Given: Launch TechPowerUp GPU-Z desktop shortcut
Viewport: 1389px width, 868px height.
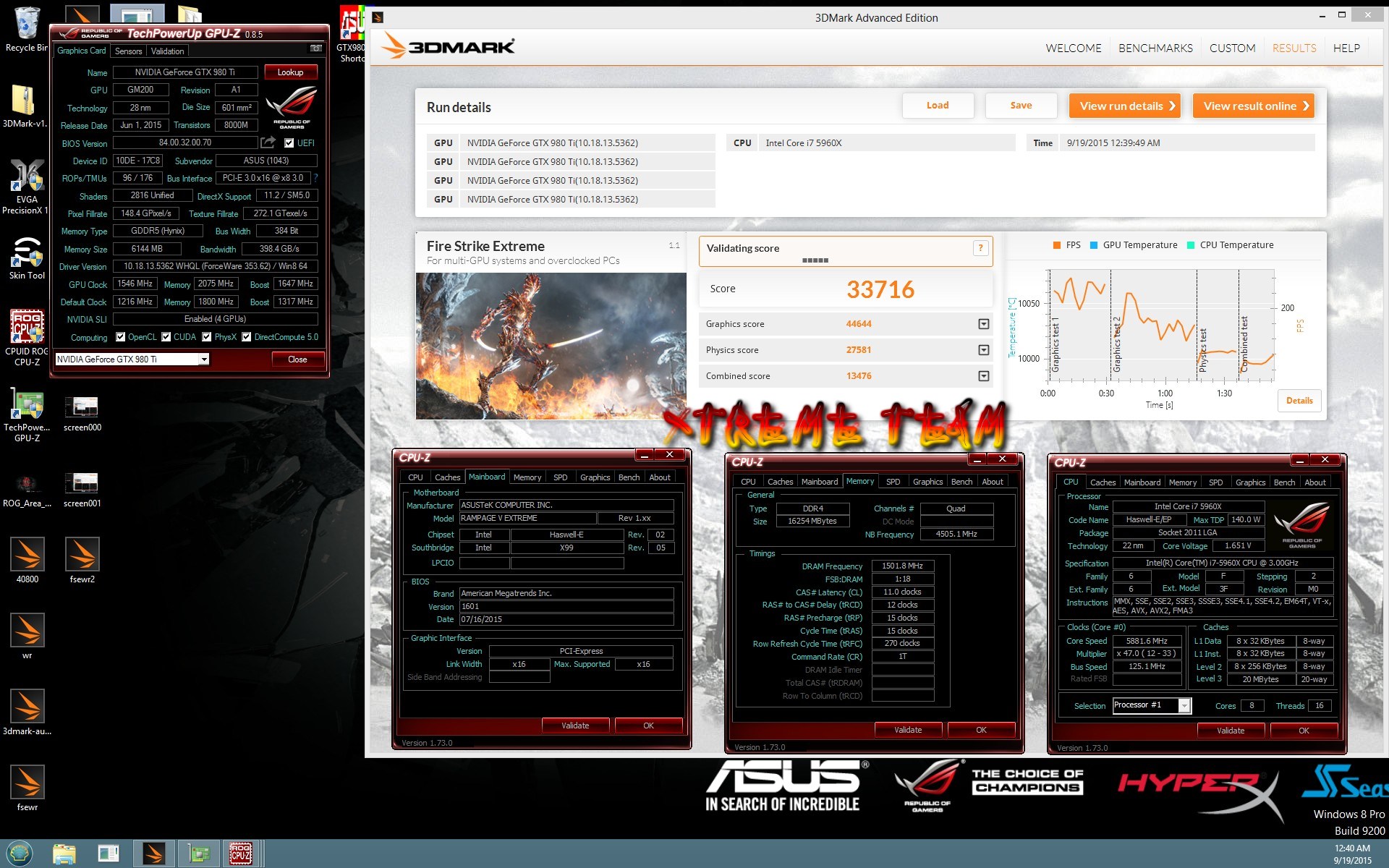Looking at the screenshot, I should point(27,415).
